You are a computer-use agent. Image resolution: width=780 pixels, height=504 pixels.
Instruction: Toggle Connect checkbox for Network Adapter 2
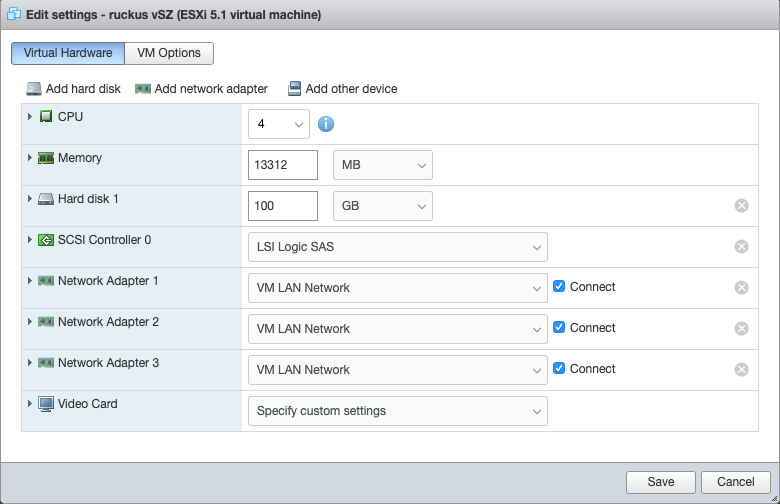pos(560,328)
